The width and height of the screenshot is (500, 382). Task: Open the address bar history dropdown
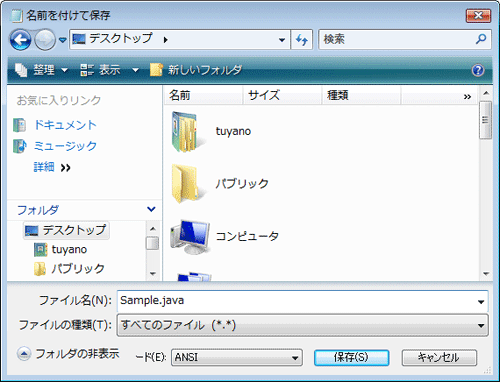click(282, 40)
